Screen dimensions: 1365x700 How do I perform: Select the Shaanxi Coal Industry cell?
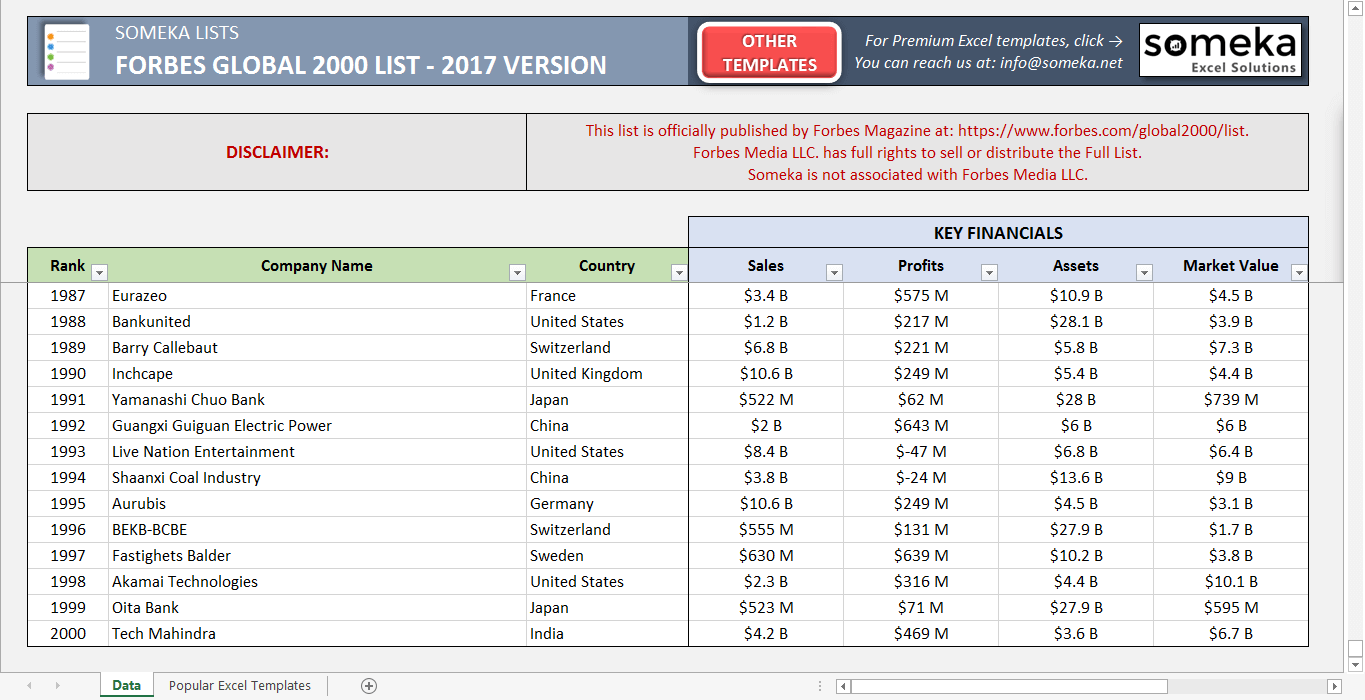click(317, 478)
